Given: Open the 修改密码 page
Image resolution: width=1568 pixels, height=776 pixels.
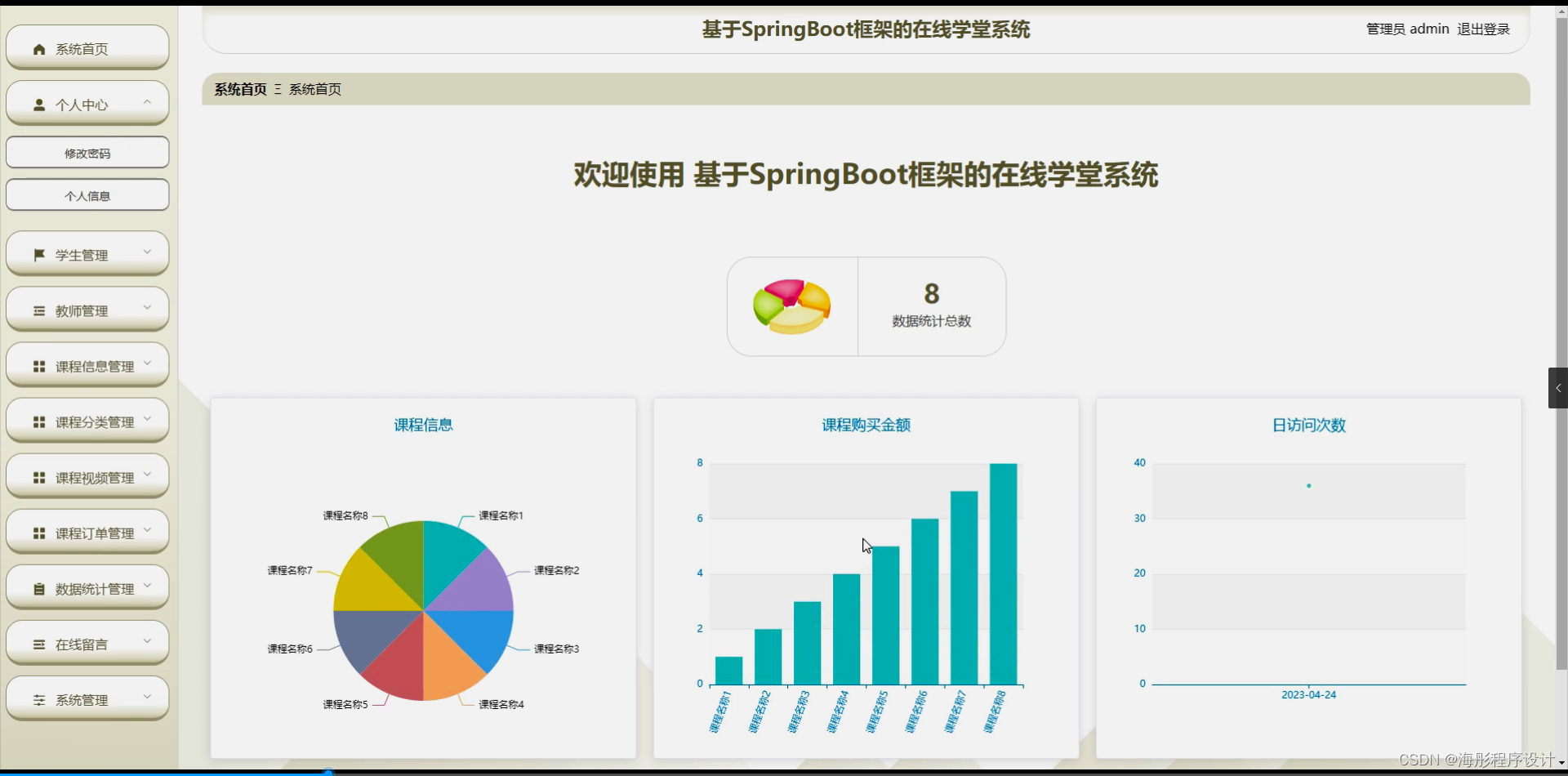Looking at the screenshot, I should coord(87,153).
